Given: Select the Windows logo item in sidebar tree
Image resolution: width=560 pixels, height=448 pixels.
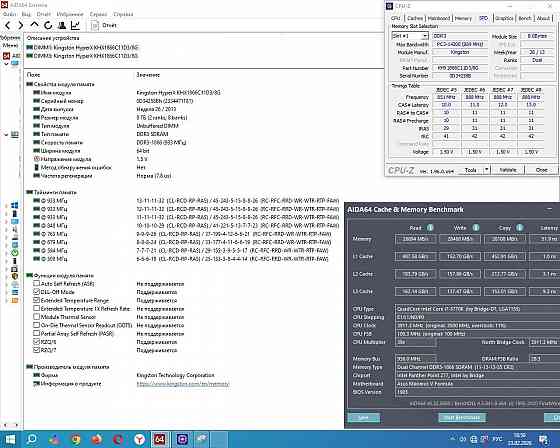Looking at the screenshot, I should point(15,205).
